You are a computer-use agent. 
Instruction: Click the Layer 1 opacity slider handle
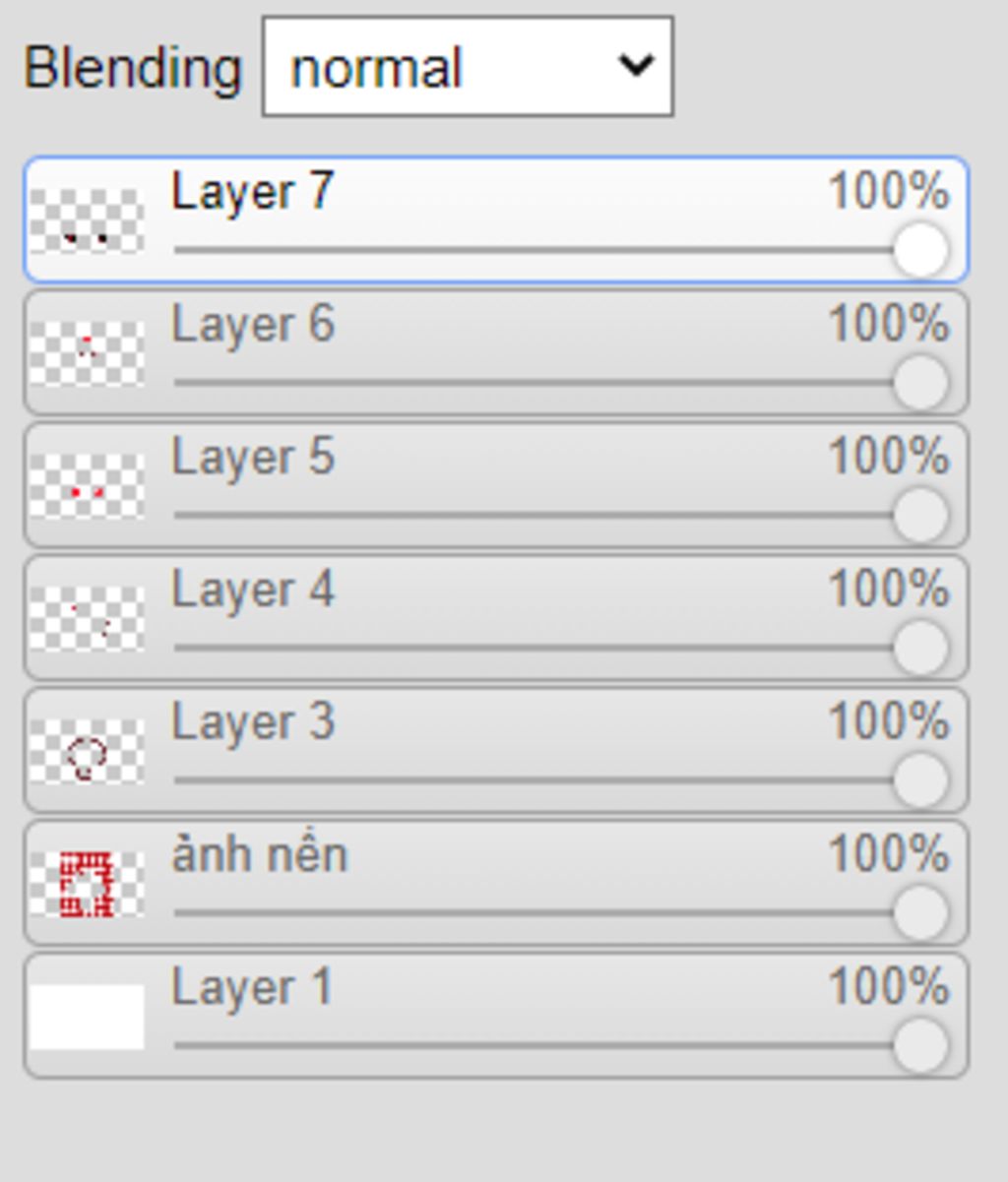pos(920,1045)
